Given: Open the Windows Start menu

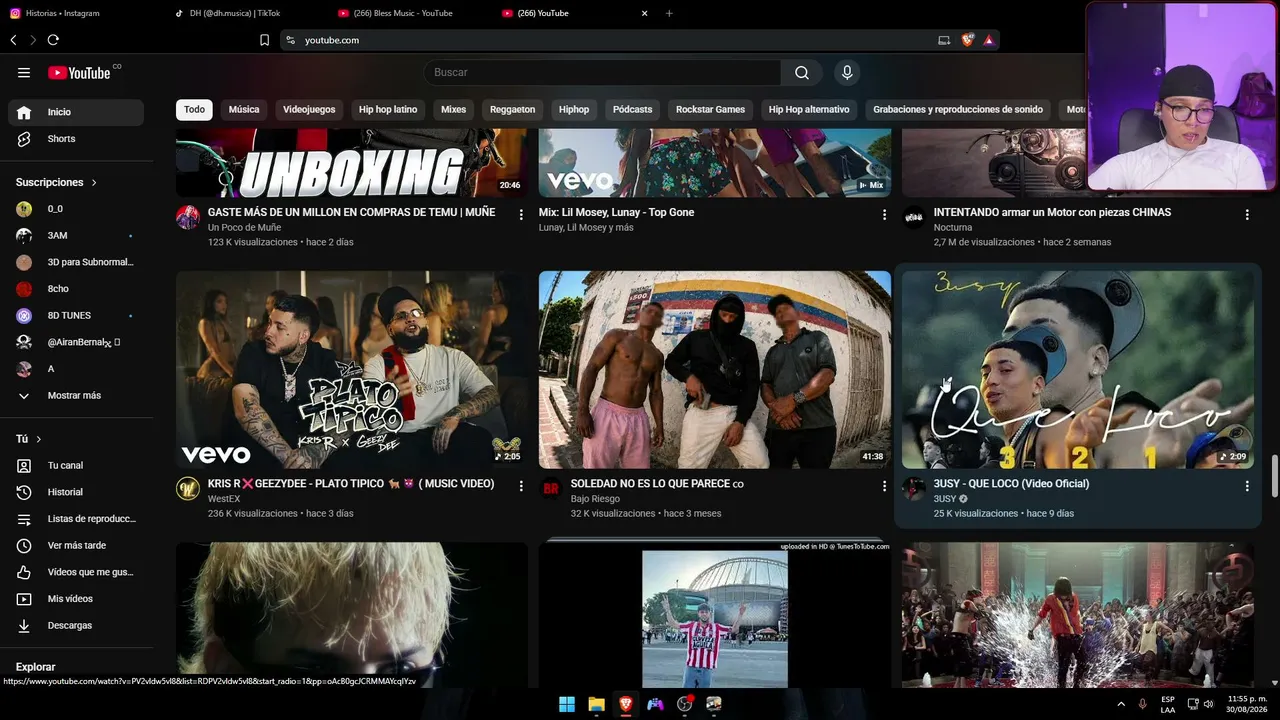Looking at the screenshot, I should 567,704.
